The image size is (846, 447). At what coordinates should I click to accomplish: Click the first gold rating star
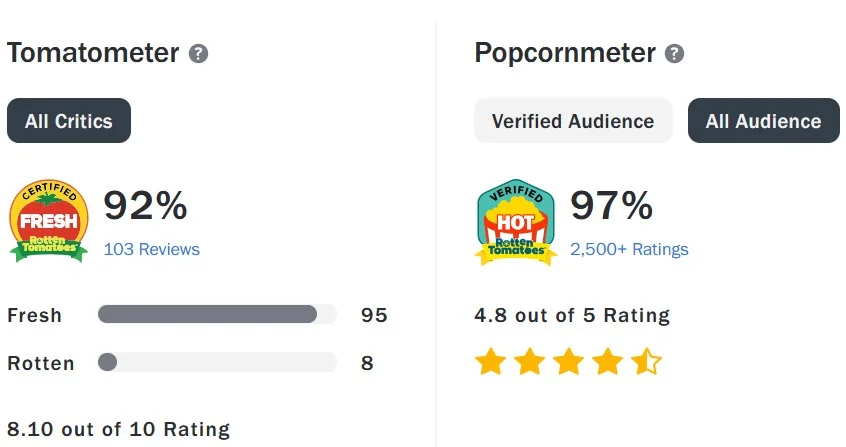coord(490,361)
